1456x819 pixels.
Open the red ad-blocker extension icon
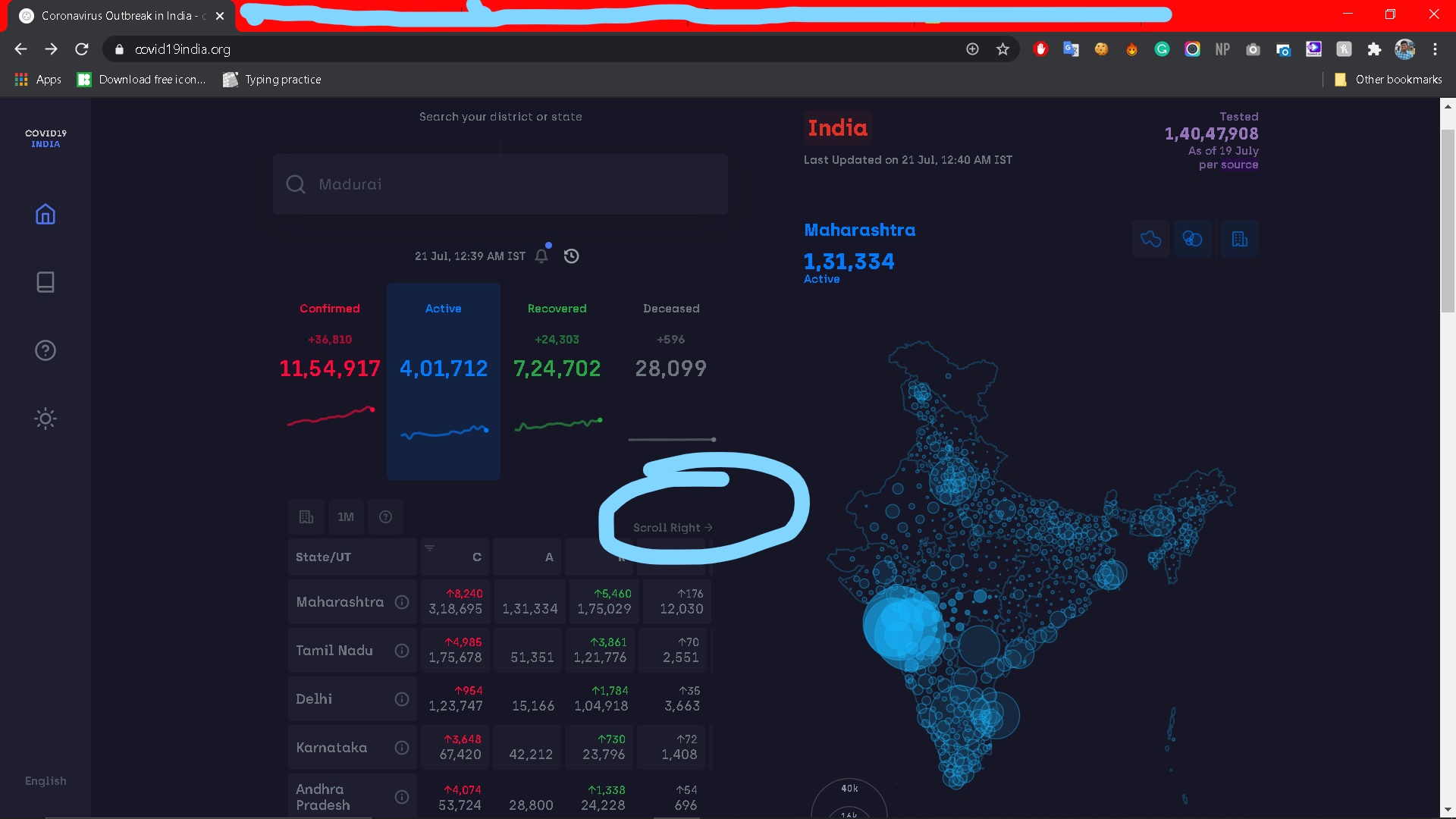pyautogui.click(x=1040, y=49)
